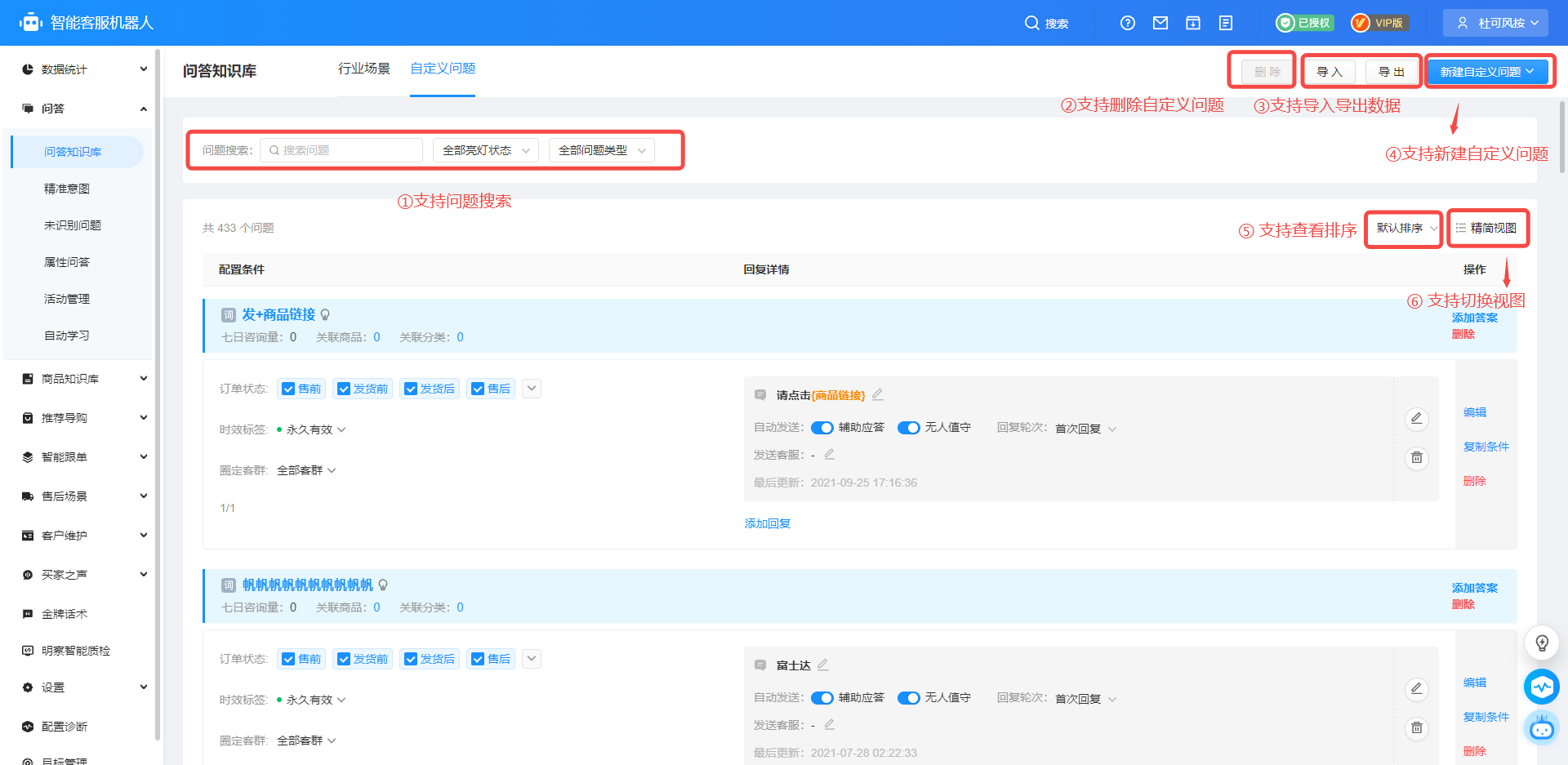Toggle 辅助应答 switch in 富士达 reply card
The height and width of the screenshot is (765, 1568).
[822, 698]
